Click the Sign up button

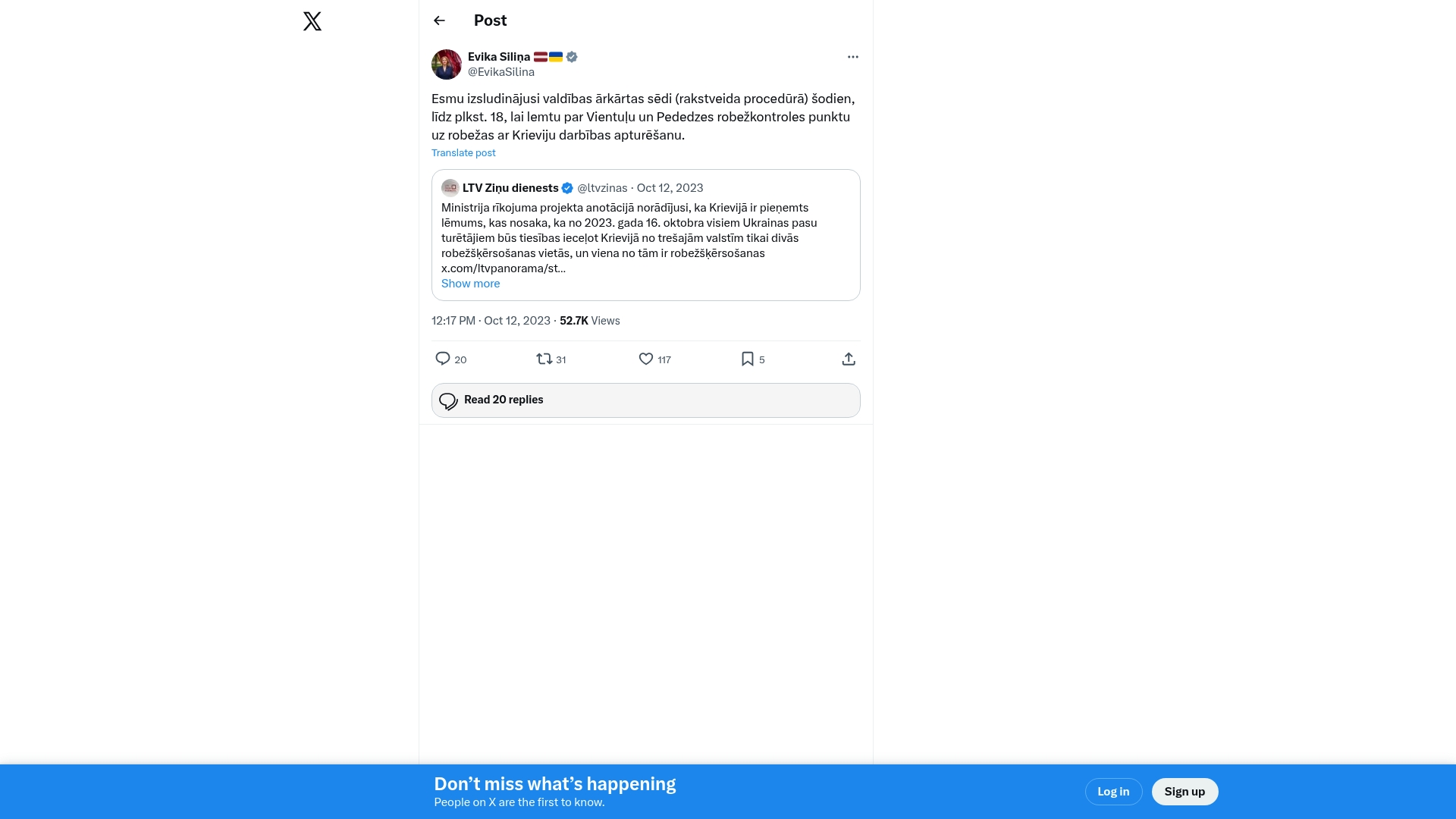pyautogui.click(x=1185, y=792)
